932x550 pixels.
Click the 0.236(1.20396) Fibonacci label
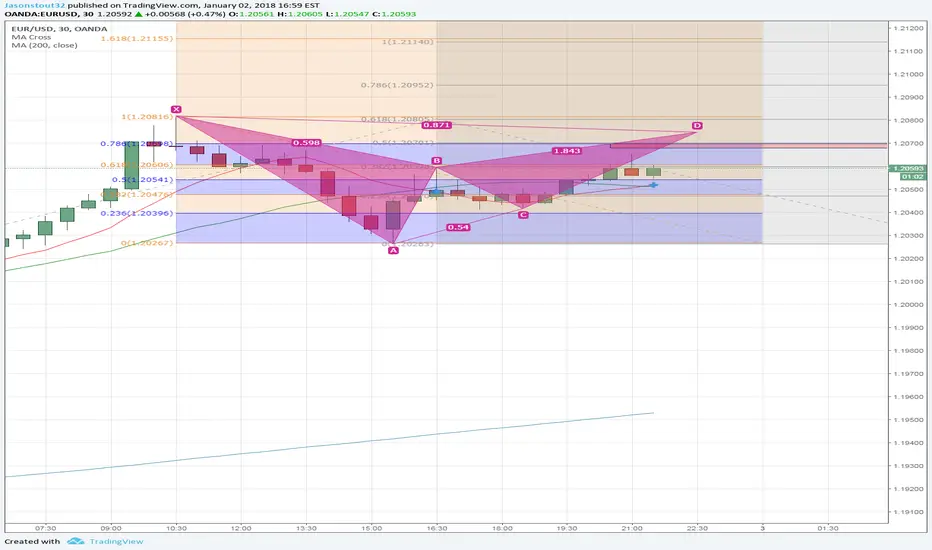[137, 213]
